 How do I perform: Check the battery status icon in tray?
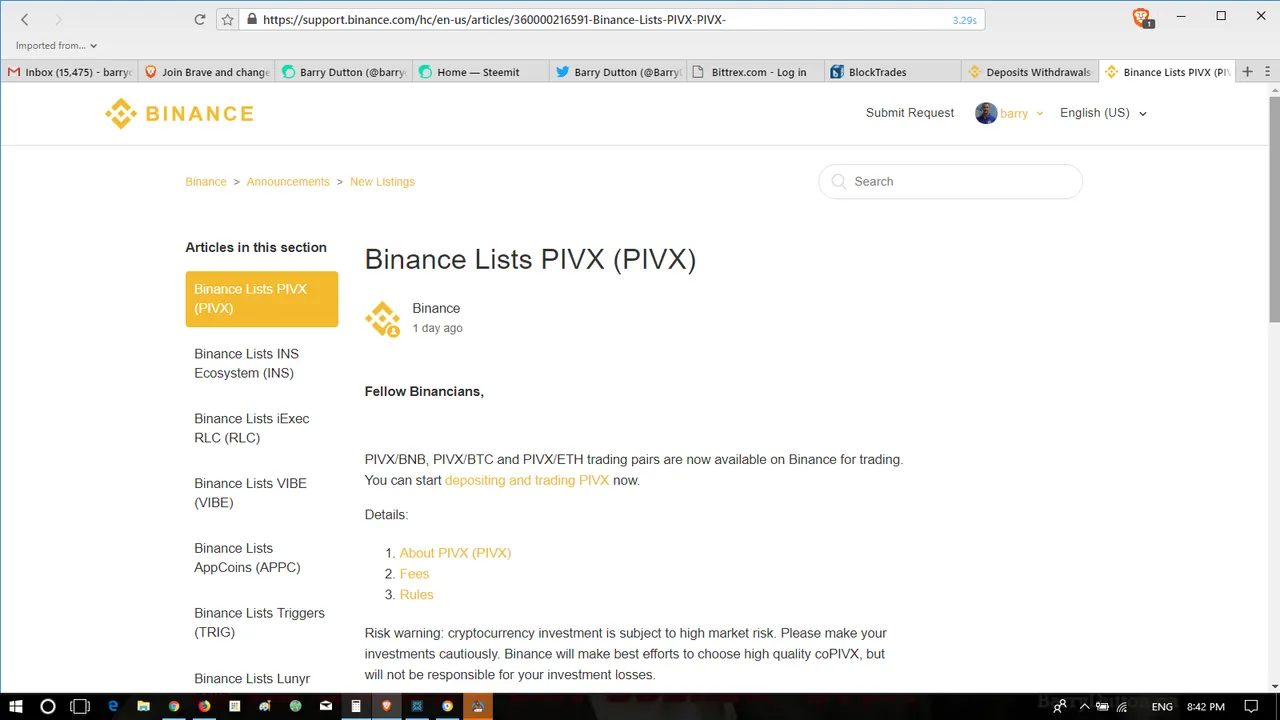click(x=1102, y=707)
